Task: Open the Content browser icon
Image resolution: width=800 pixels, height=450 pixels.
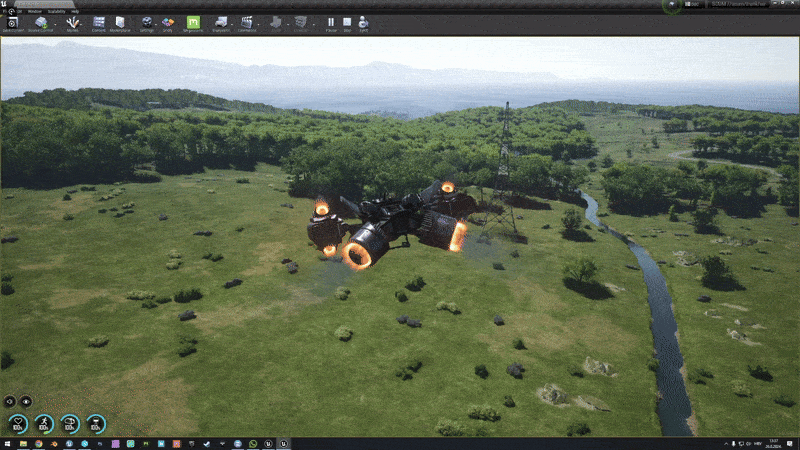Action: point(99,22)
